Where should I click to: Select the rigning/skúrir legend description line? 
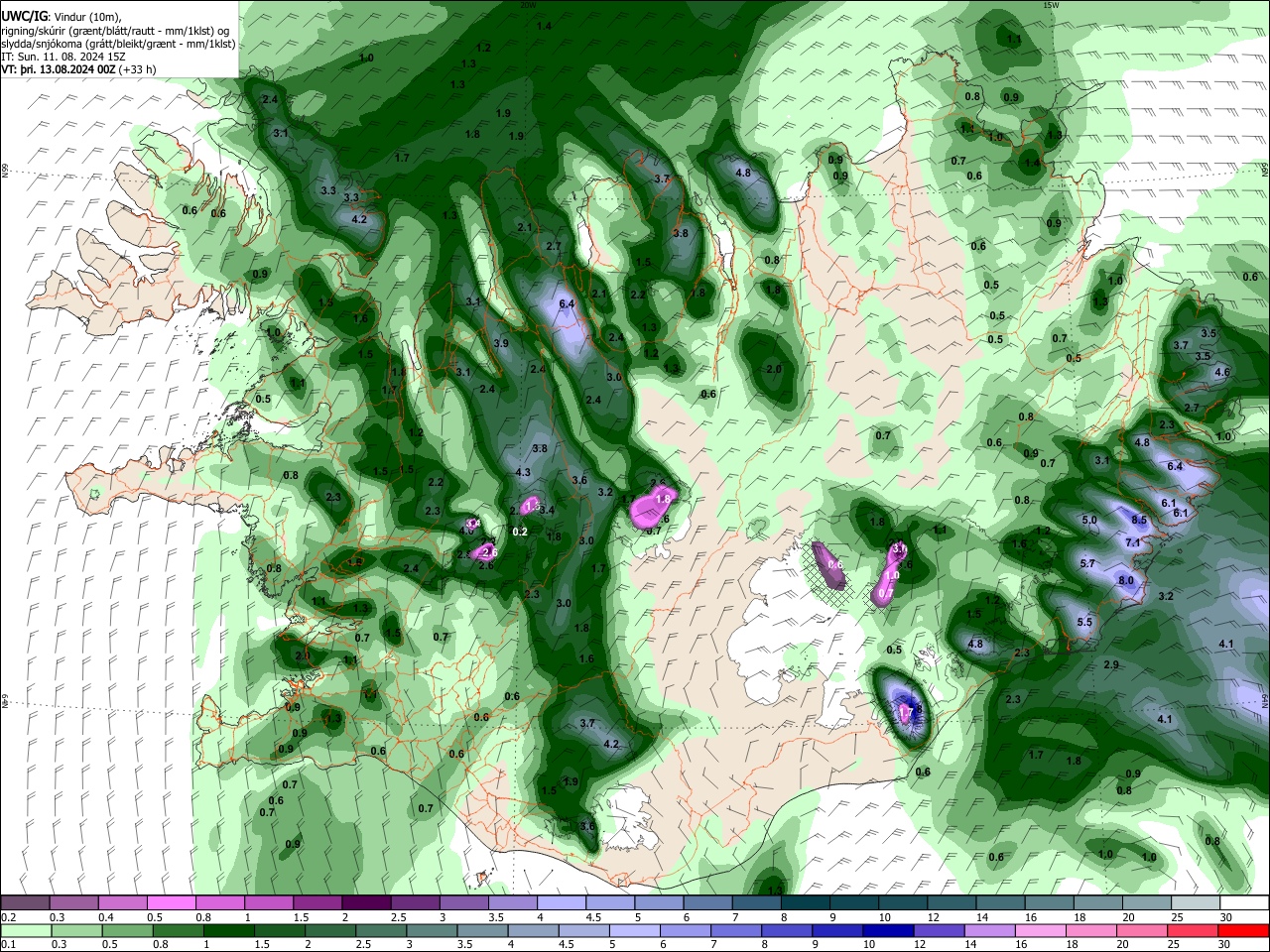(115, 31)
